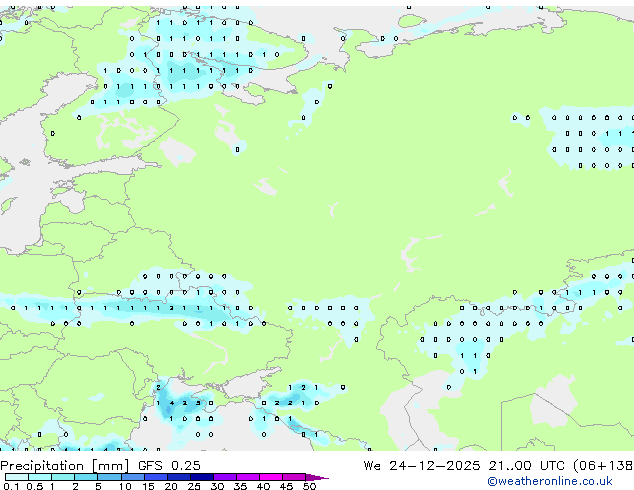This screenshot has width=634, height=490.
Task: Click the '45' legend scale value
Action: tap(286, 486)
